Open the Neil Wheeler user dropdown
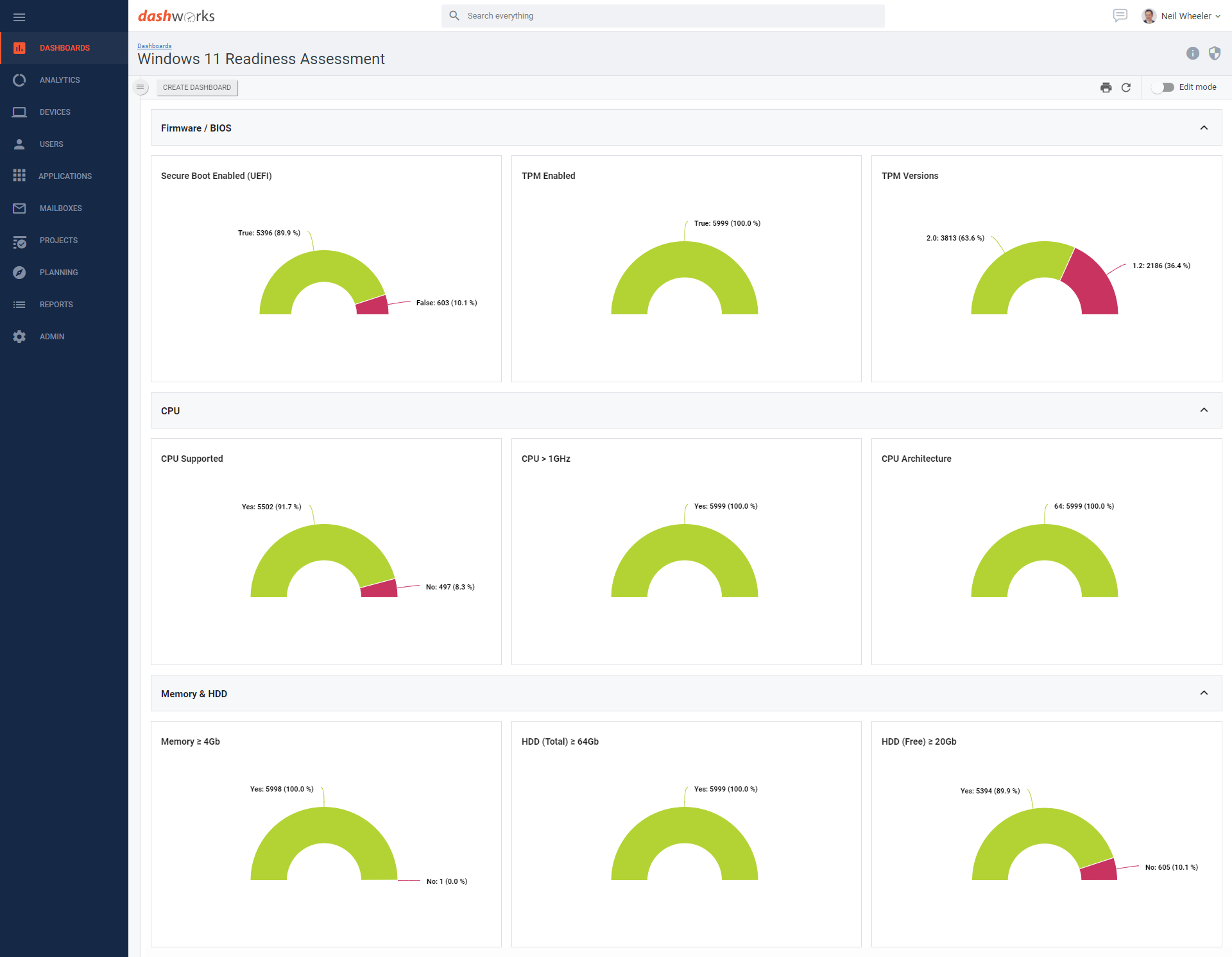Image resolution: width=1232 pixels, height=957 pixels. [1186, 16]
